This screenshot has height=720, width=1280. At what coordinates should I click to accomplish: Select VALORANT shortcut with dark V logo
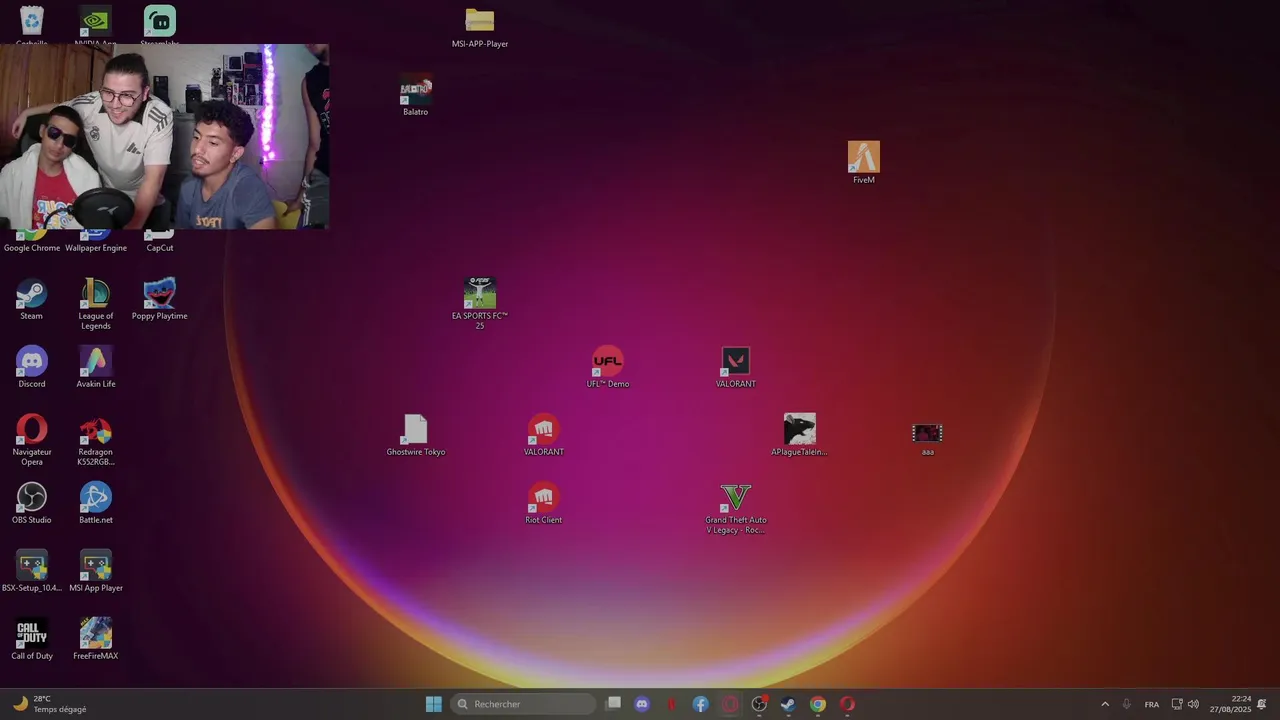click(736, 367)
